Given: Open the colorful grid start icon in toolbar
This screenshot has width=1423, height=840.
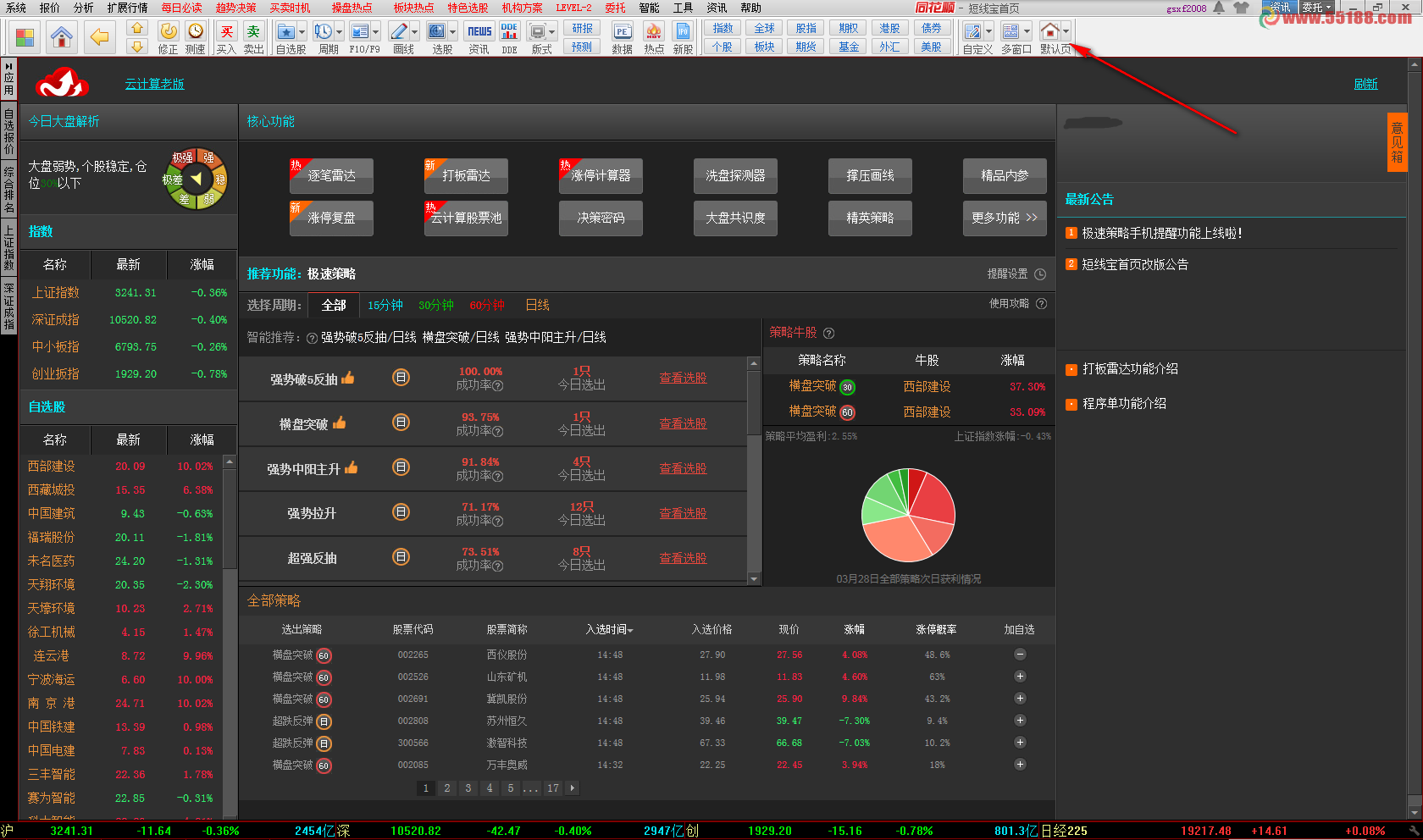Looking at the screenshot, I should 25,37.
